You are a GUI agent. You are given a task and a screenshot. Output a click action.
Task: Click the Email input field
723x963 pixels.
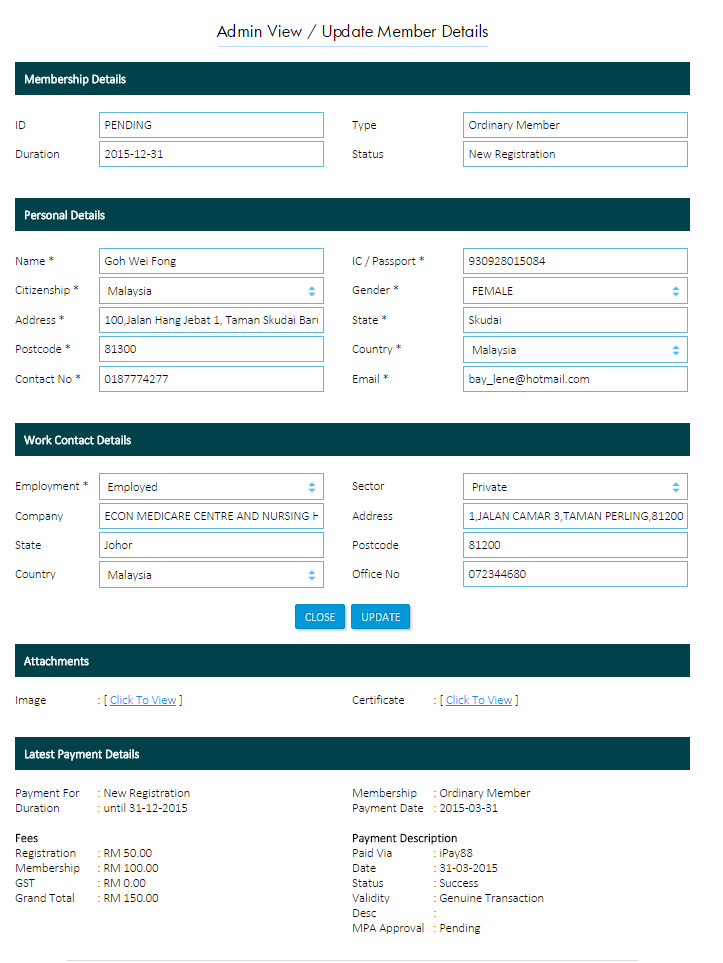click(575, 379)
